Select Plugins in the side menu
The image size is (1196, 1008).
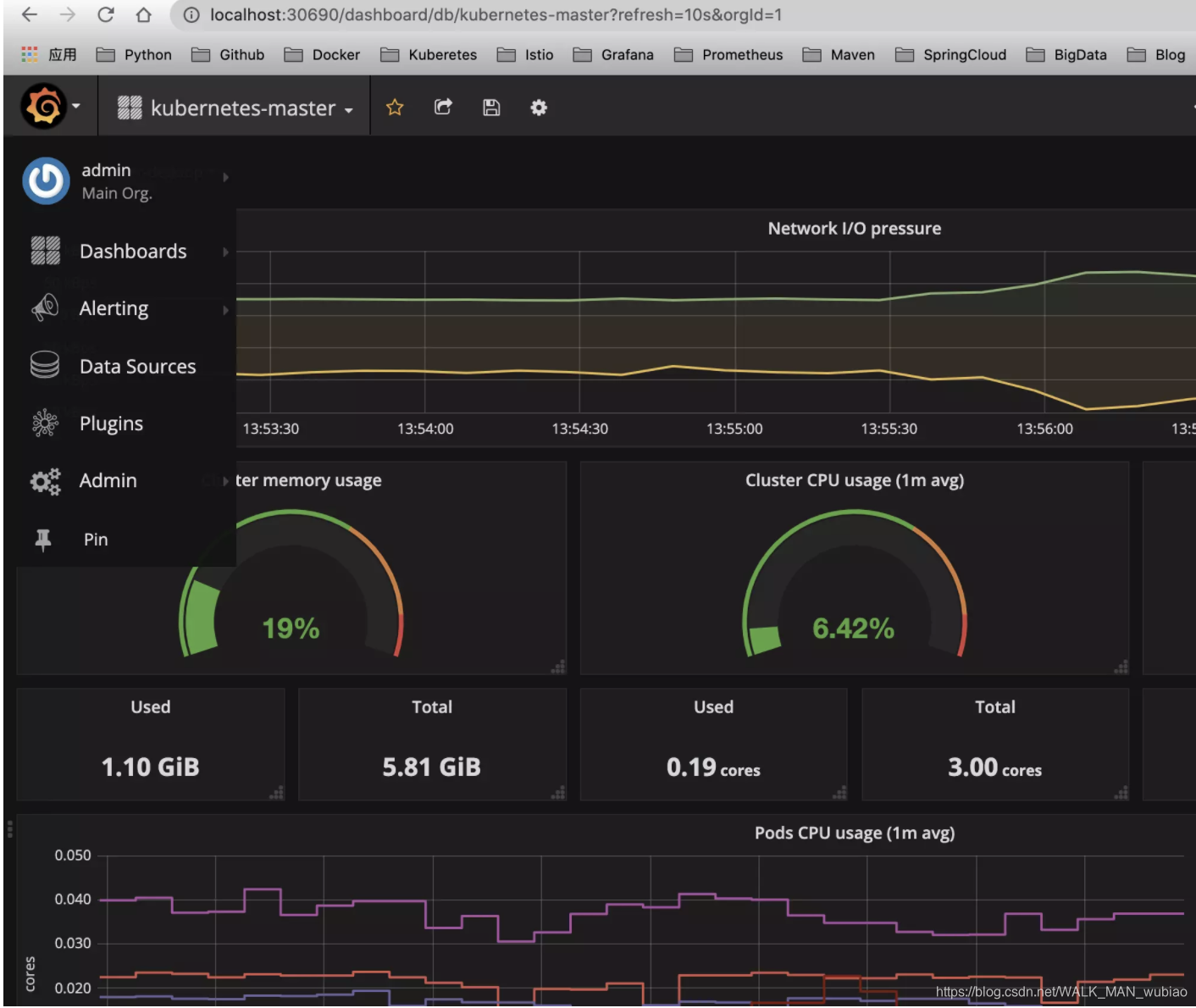pos(111,424)
